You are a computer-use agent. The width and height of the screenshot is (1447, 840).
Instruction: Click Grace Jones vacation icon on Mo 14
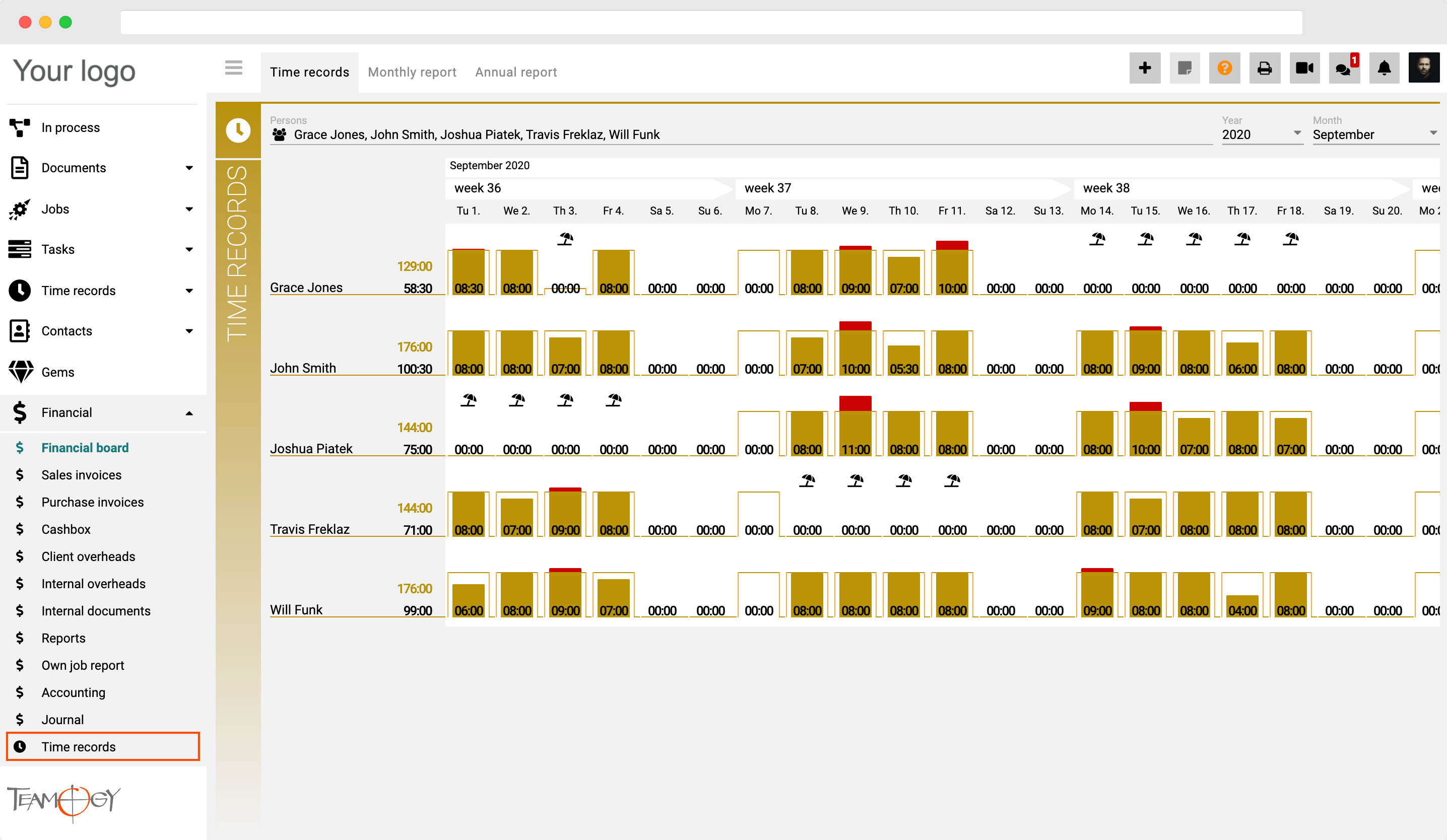coord(1097,239)
